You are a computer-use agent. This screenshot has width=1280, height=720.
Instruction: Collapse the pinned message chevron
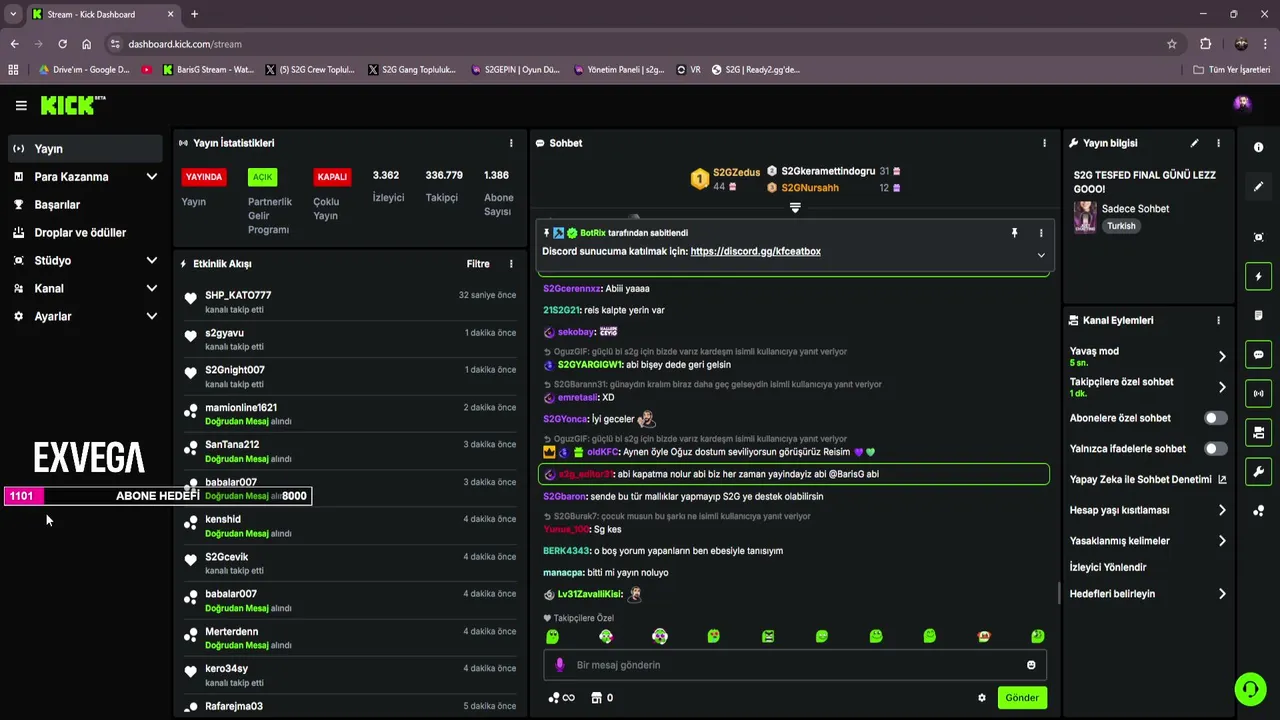tap(1041, 255)
